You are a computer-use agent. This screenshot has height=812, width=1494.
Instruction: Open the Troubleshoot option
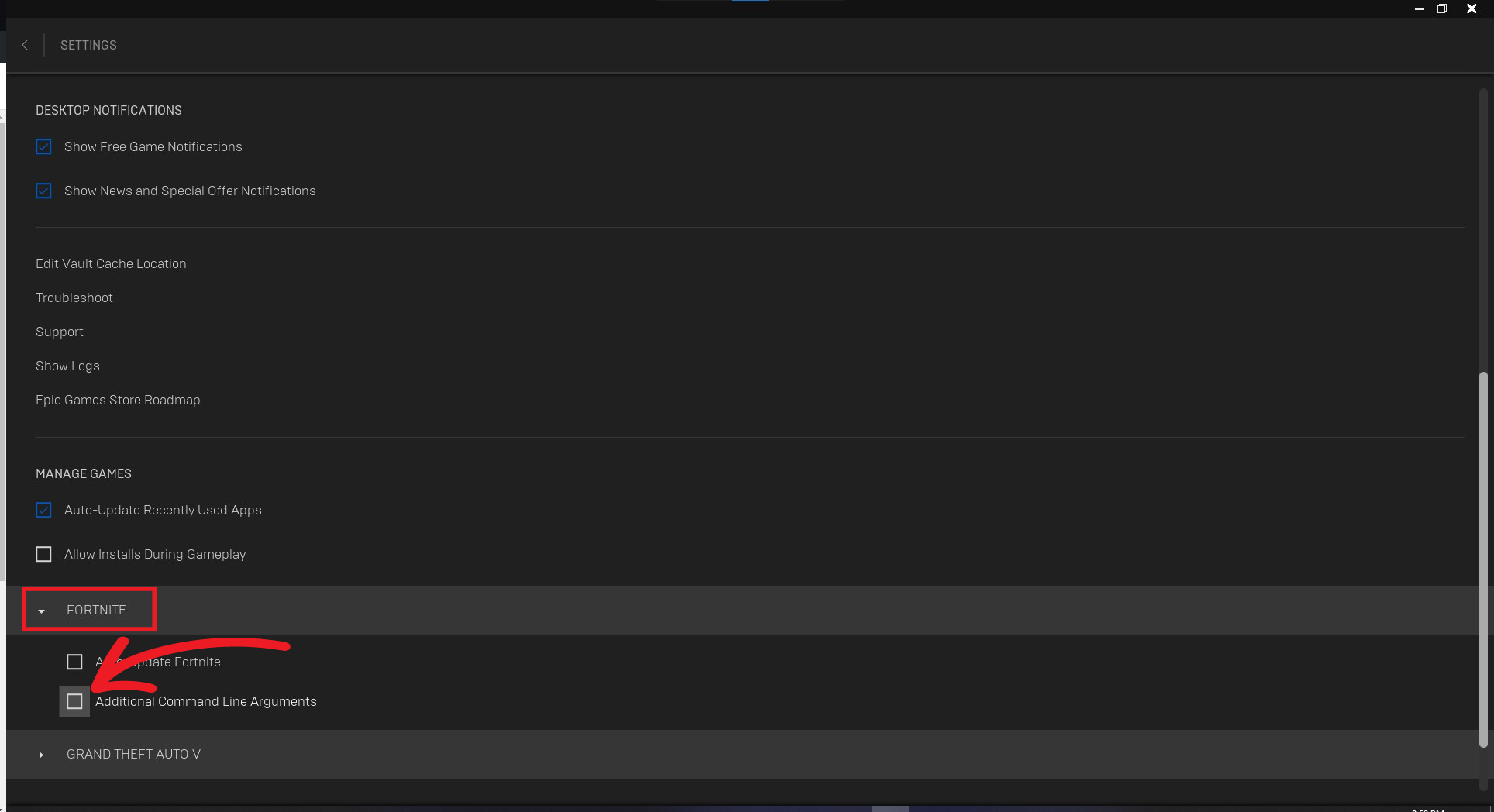74,298
